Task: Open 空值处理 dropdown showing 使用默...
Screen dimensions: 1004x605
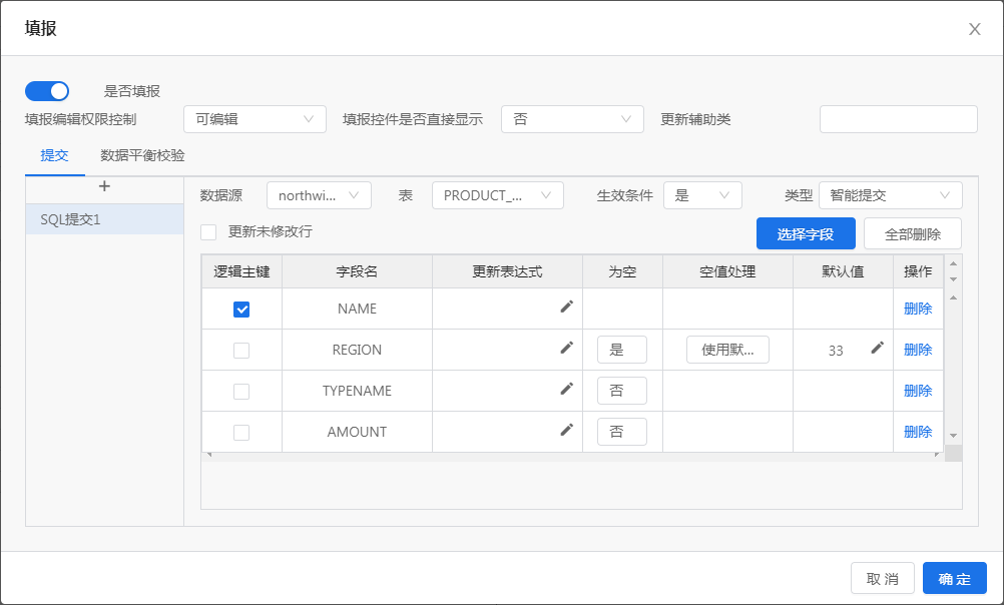Action: 727,350
